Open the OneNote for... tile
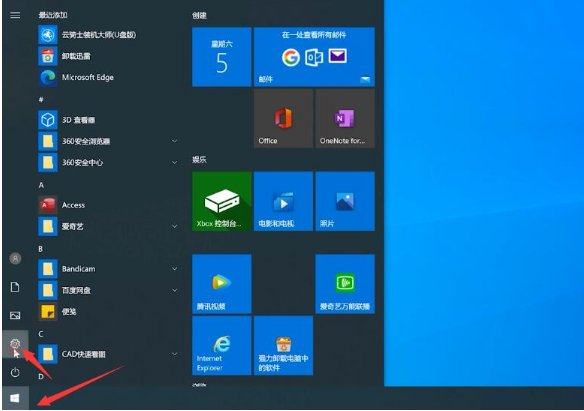Viewport: 584px width, 411px height. [x=345, y=118]
